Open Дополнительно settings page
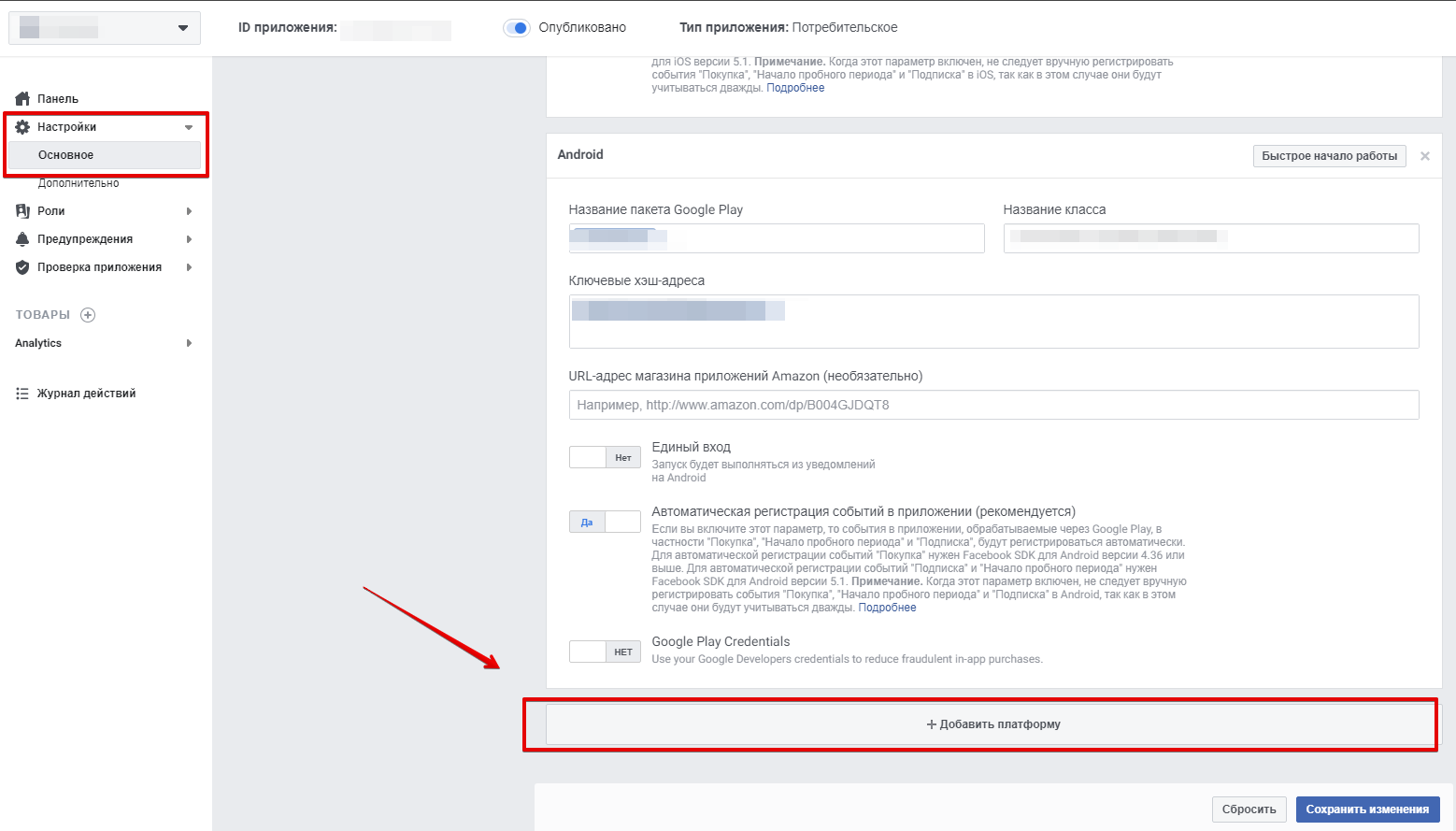Viewport: 1456px width, 831px height. click(79, 183)
